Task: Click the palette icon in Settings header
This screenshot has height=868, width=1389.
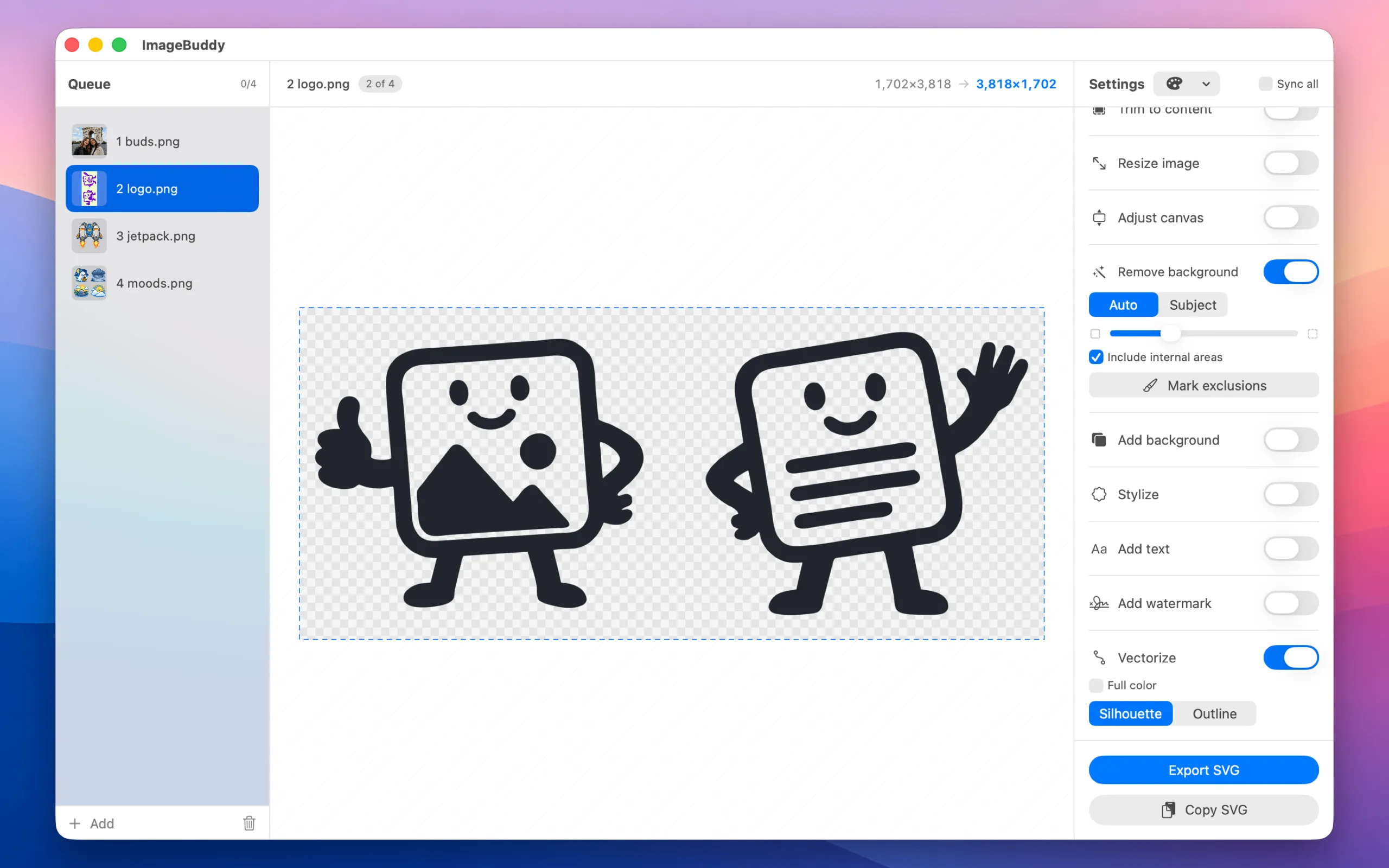Action: tap(1174, 84)
